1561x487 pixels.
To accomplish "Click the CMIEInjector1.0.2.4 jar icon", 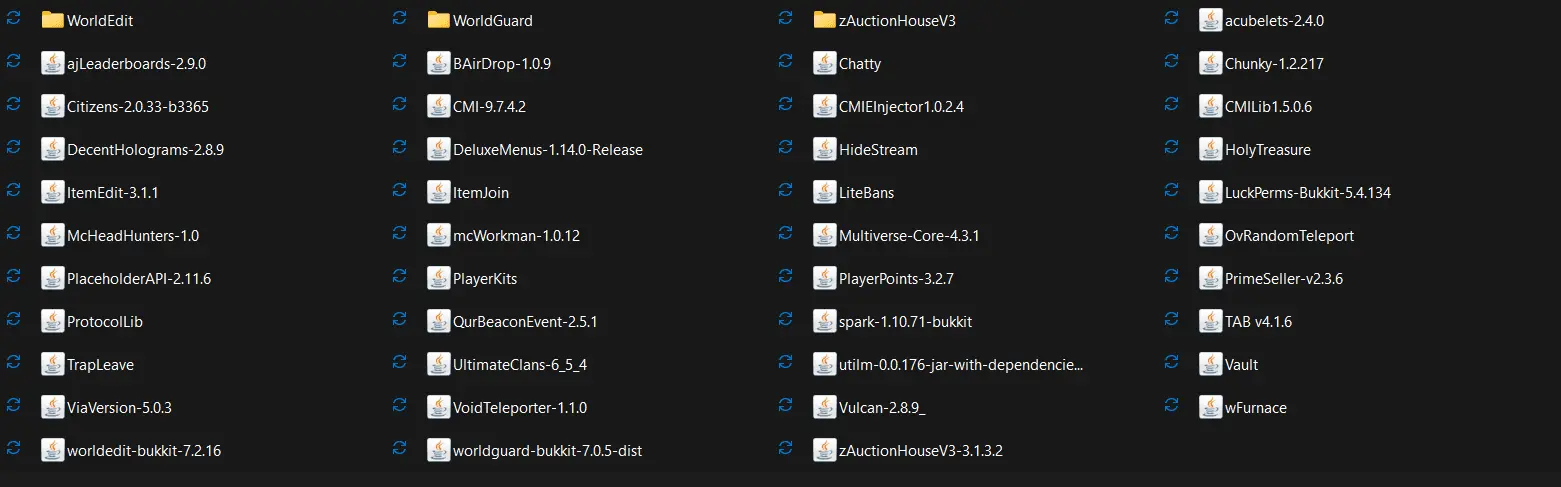I will (825, 106).
